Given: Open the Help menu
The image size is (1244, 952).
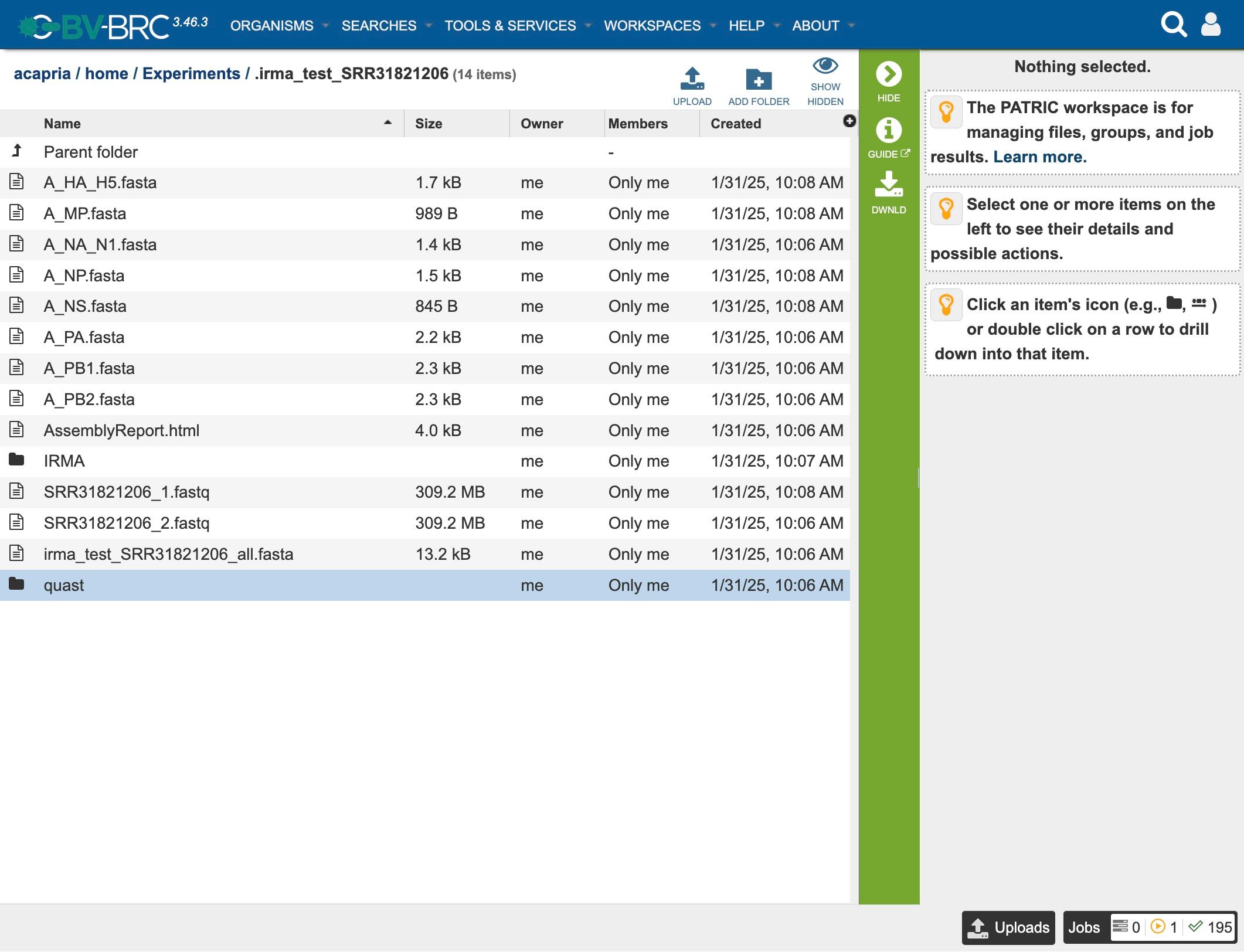Looking at the screenshot, I should pyautogui.click(x=746, y=26).
